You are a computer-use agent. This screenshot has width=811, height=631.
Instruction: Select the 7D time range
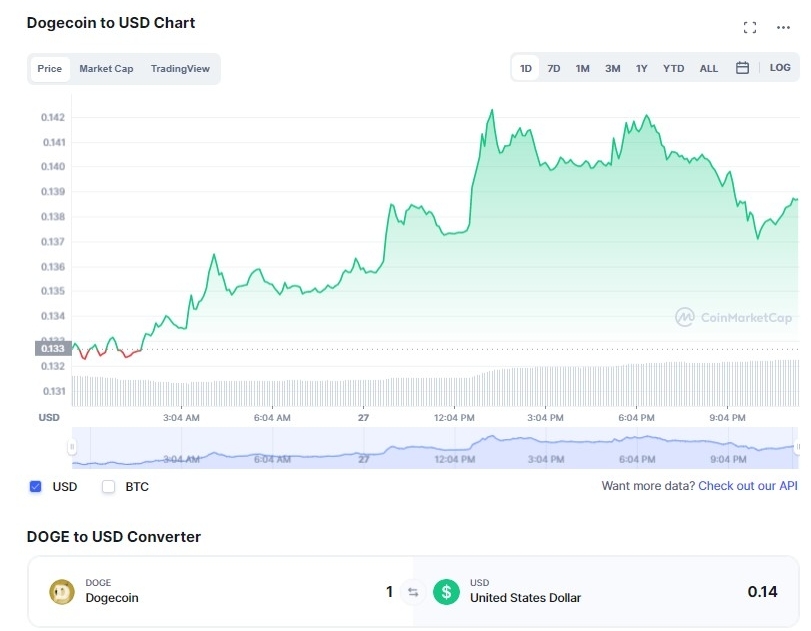click(554, 69)
